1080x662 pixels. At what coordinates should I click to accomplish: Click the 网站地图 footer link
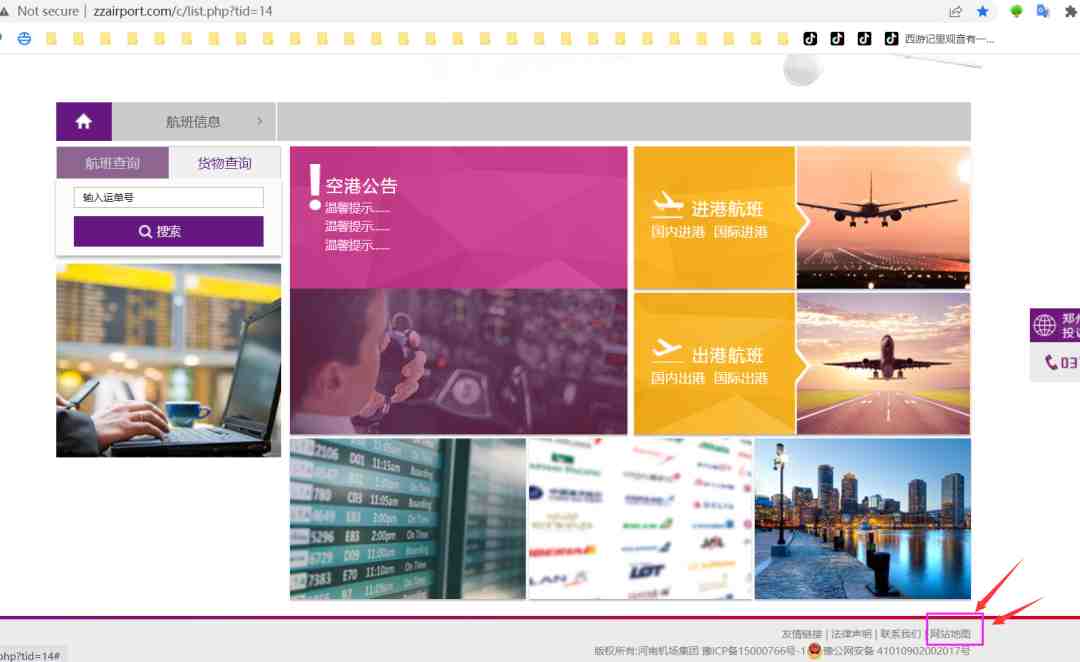(951, 633)
